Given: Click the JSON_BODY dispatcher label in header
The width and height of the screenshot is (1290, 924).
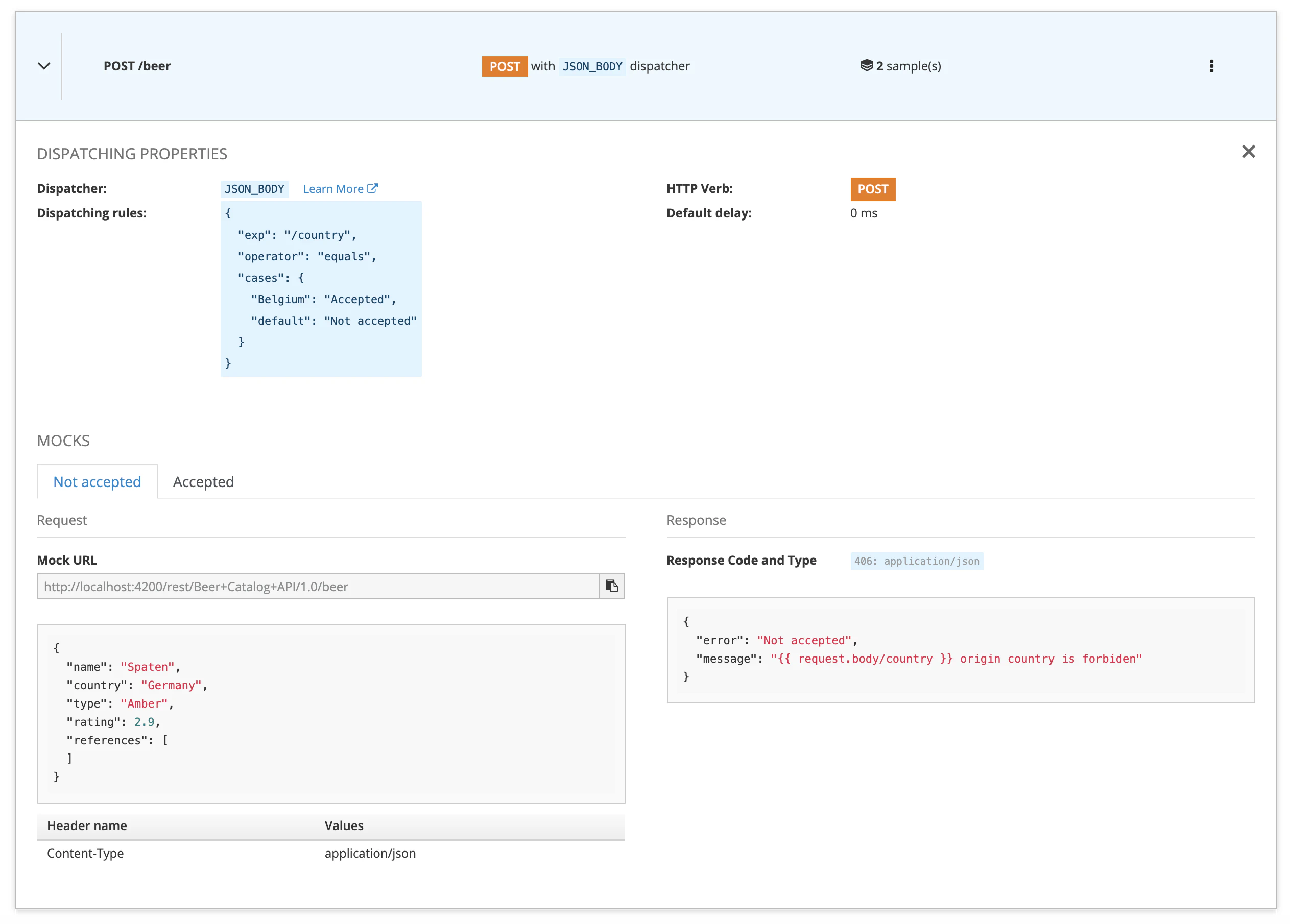Looking at the screenshot, I should point(592,66).
